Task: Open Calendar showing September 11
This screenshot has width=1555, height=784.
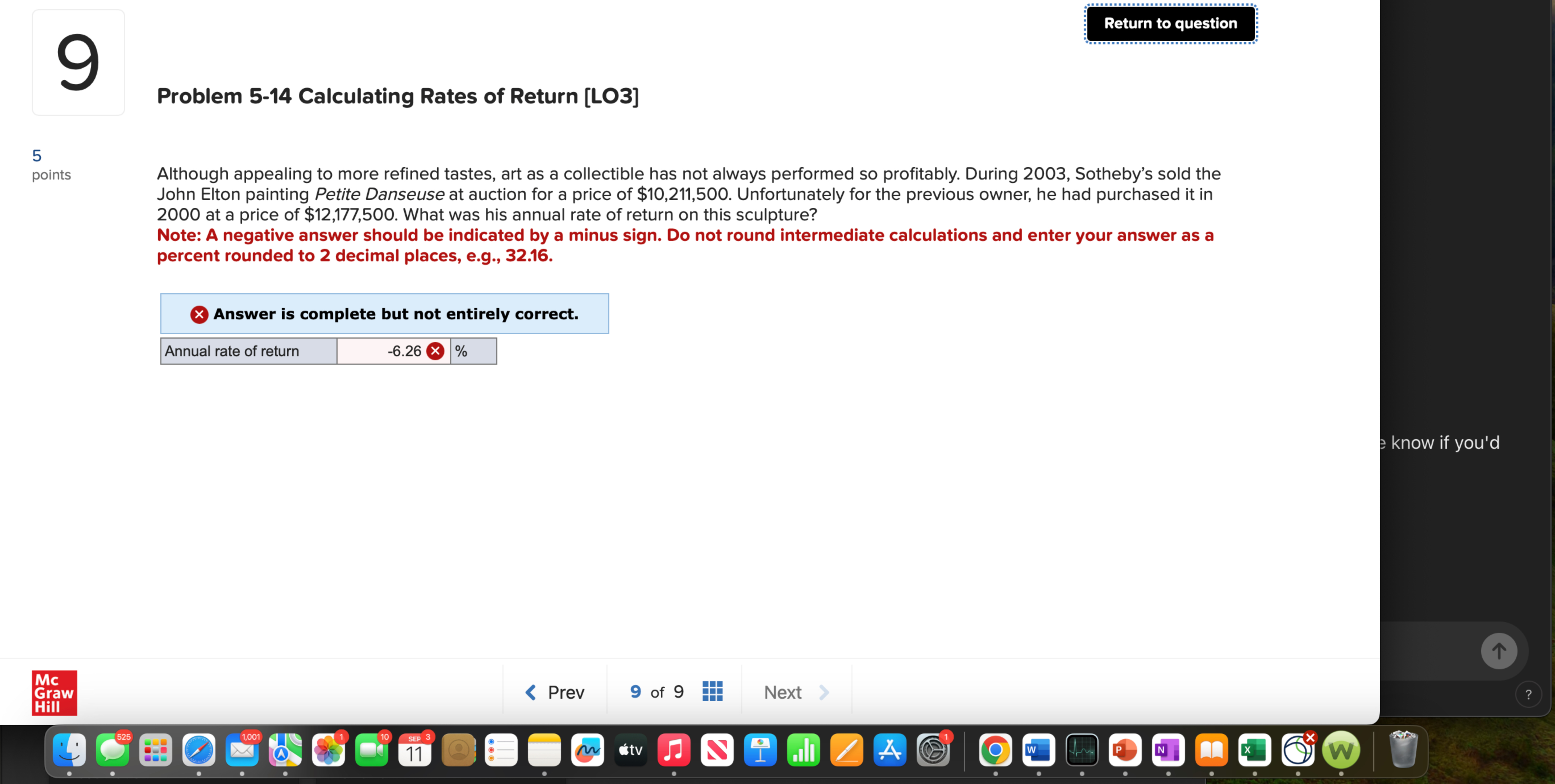Action: click(415, 750)
